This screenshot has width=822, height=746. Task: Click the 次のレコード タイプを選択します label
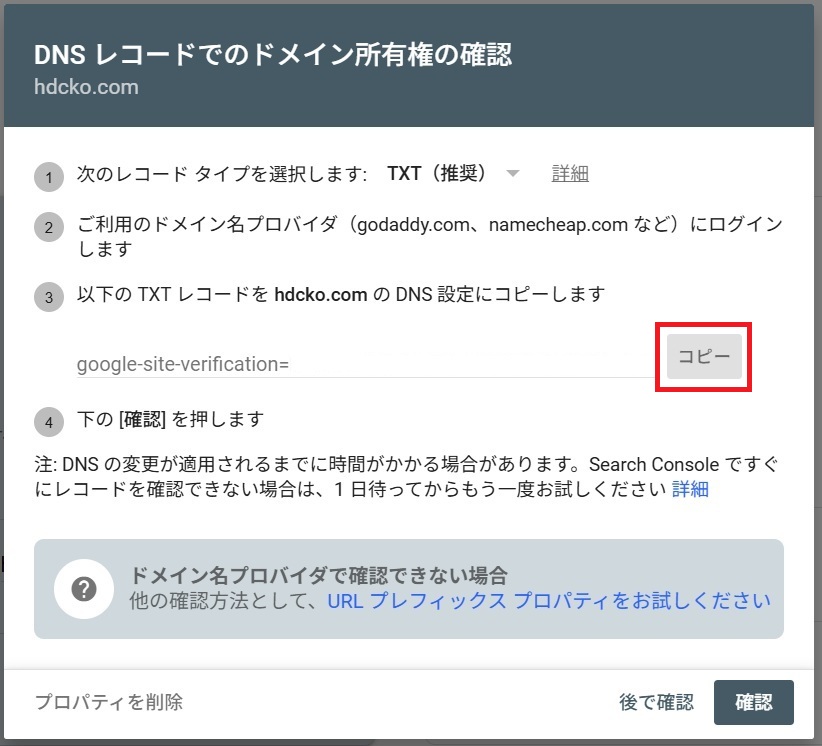[222, 174]
